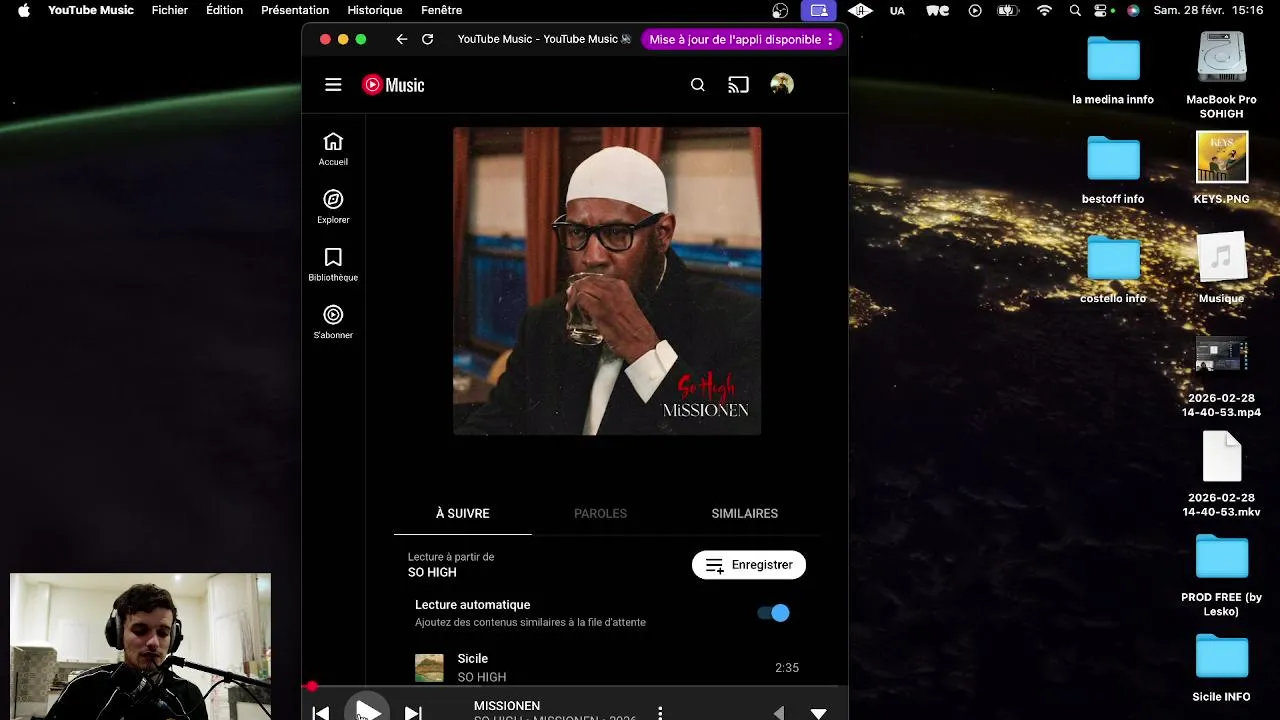Click the battery icon in menu bar
Image resolution: width=1280 pixels, height=720 pixels.
click(x=1010, y=10)
